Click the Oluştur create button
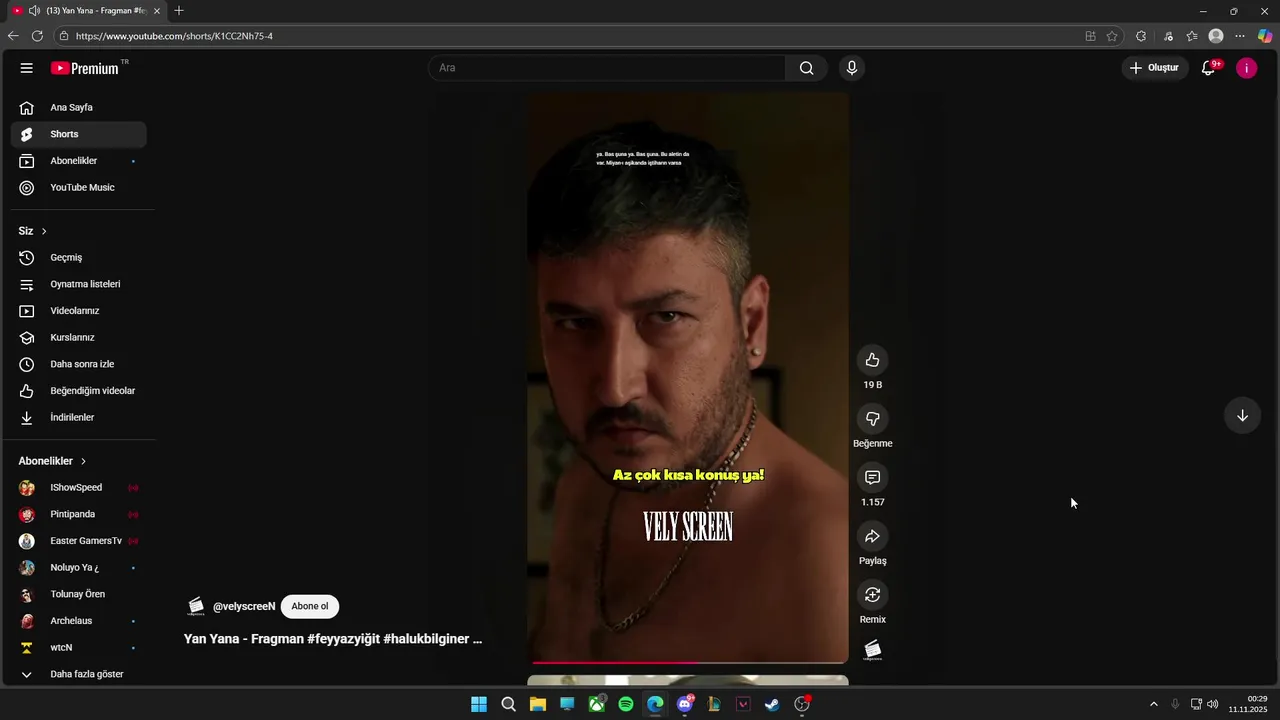Image resolution: width=1280 pixels, height=720 pixels. click(x=1155, y=68)
